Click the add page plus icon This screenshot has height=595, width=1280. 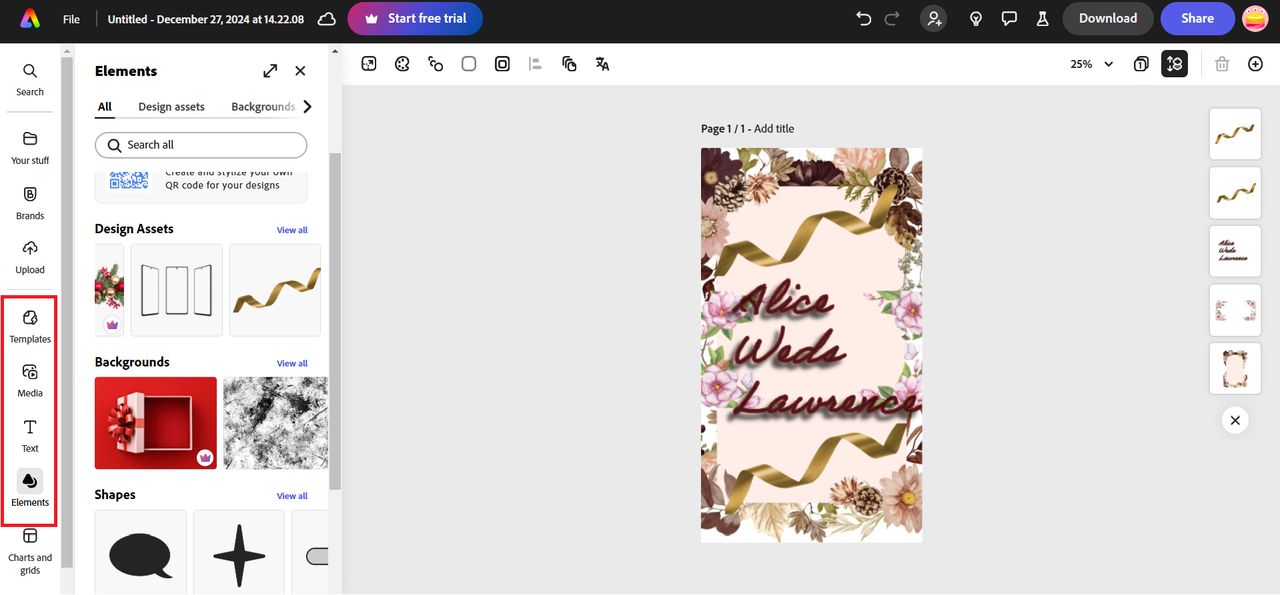pyautogui.click(x=1256, y=64)
